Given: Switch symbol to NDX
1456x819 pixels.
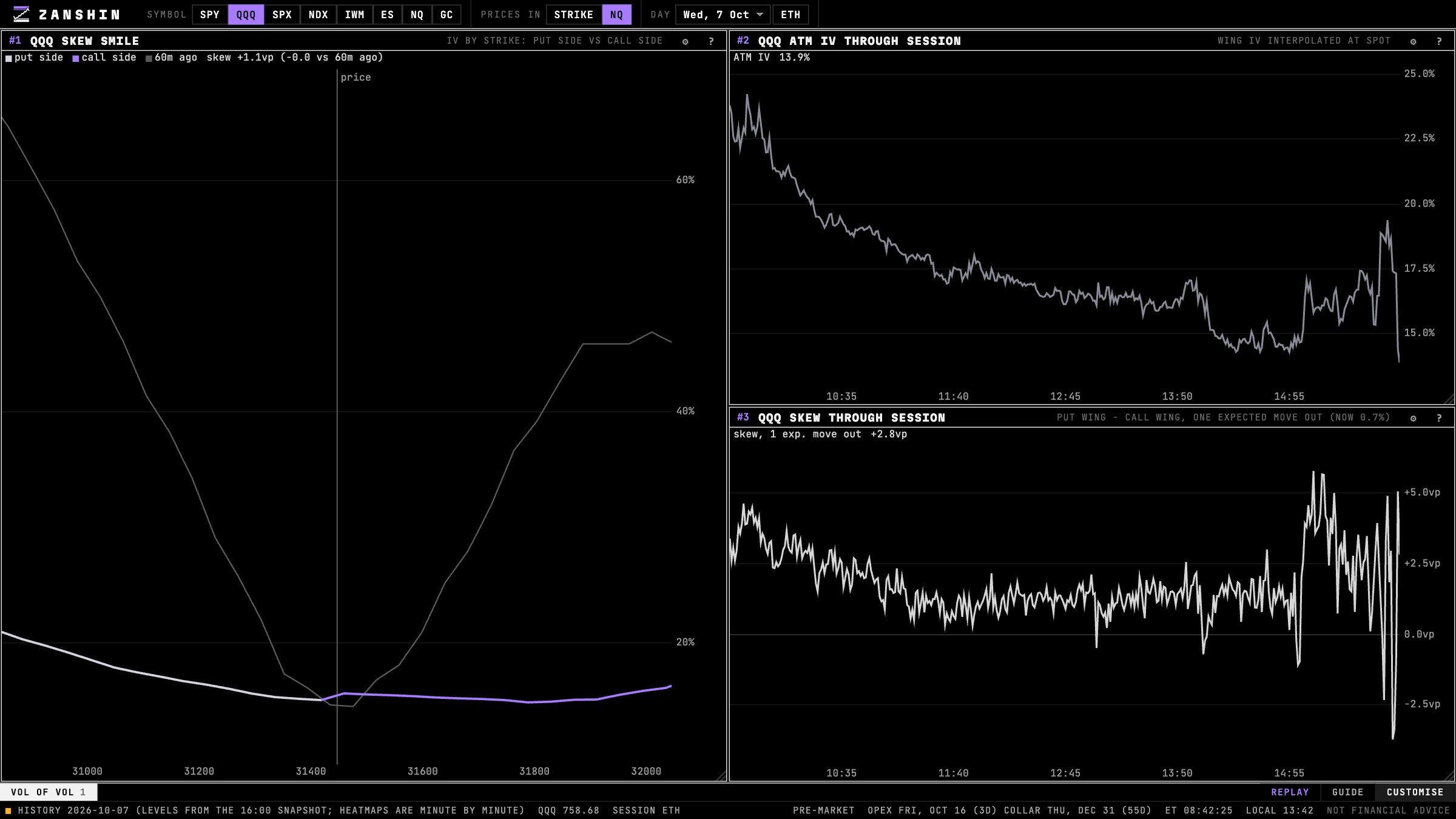Looking at the screenshot, I should pyautogui.click(x=318, y=15).
